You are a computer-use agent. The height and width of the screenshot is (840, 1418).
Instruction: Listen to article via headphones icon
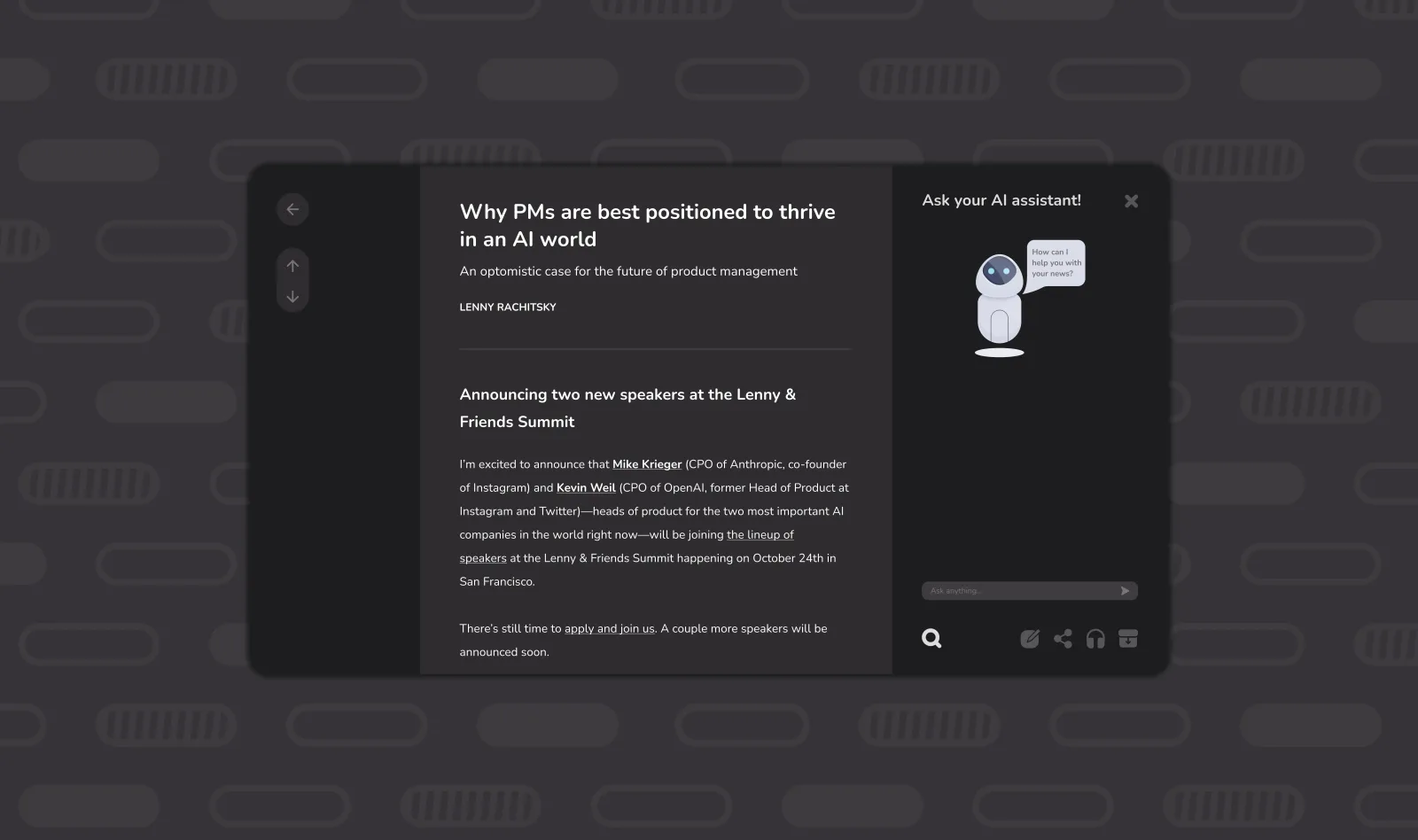[x=1095, y=638]
